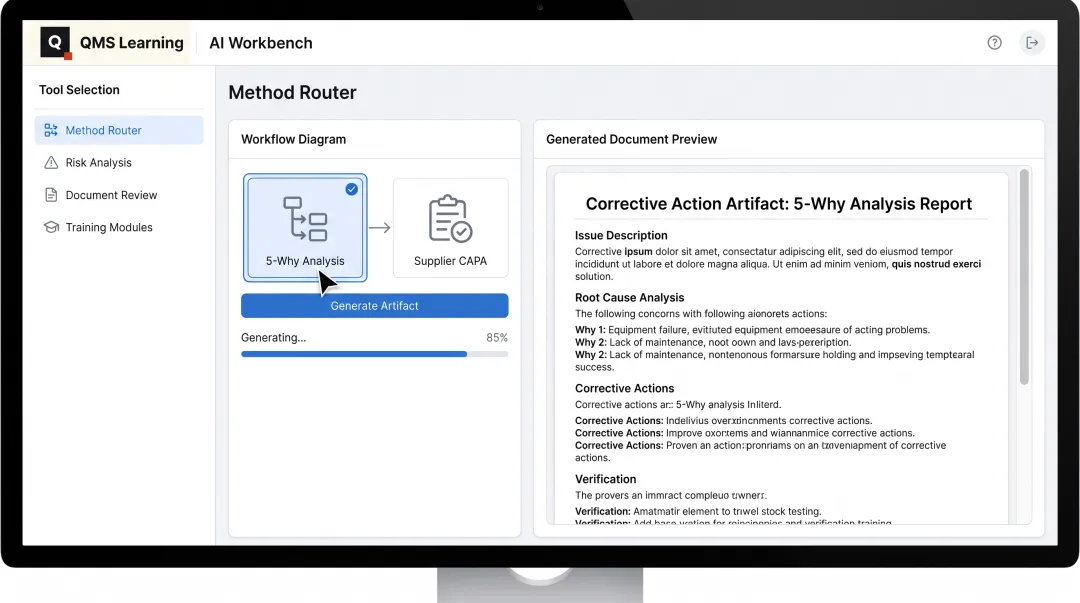Open Document Review from the sidebar
Screen dimensions: 1080x603
[119, 195]
